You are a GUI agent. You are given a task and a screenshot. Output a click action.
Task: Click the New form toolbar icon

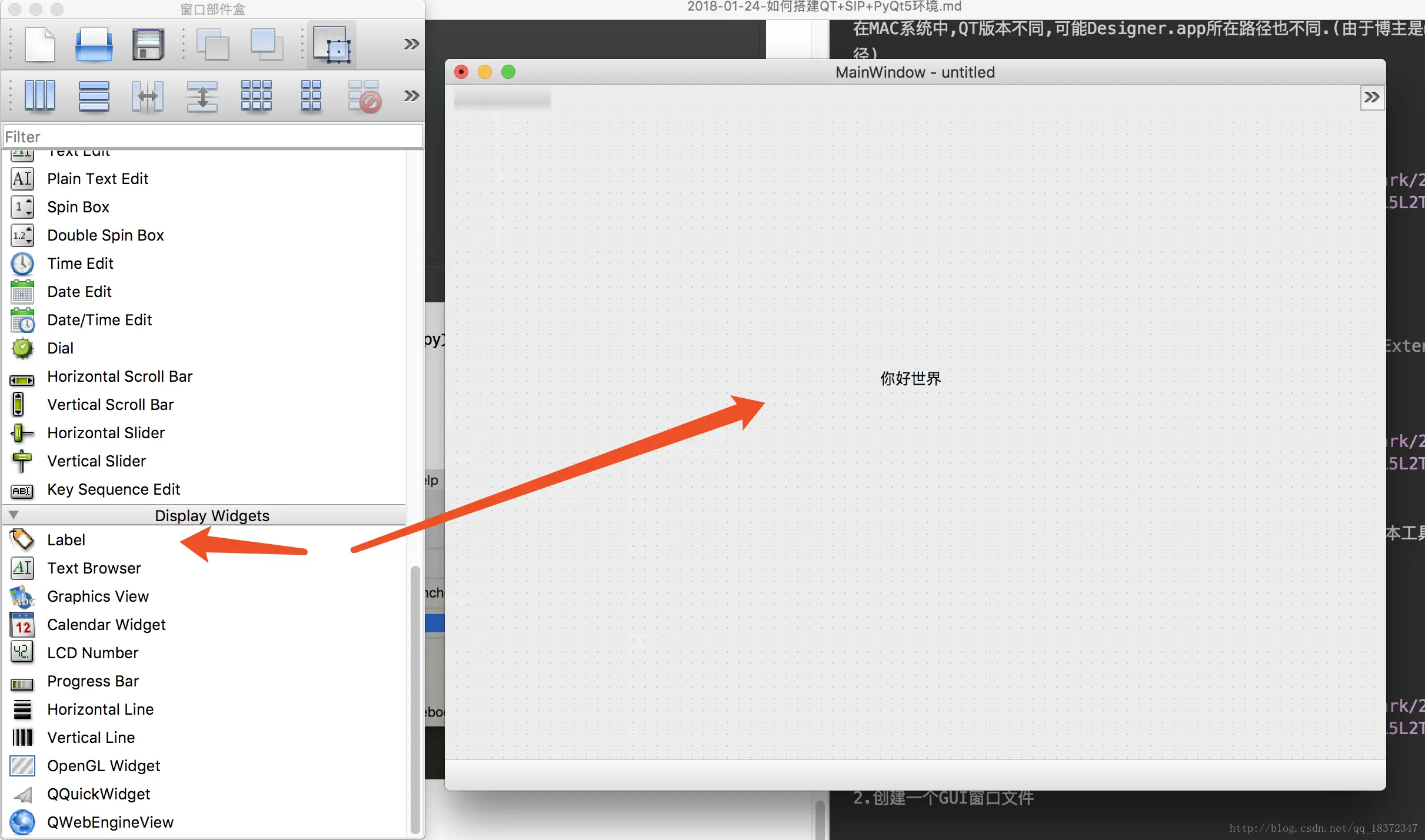point(40,44)
